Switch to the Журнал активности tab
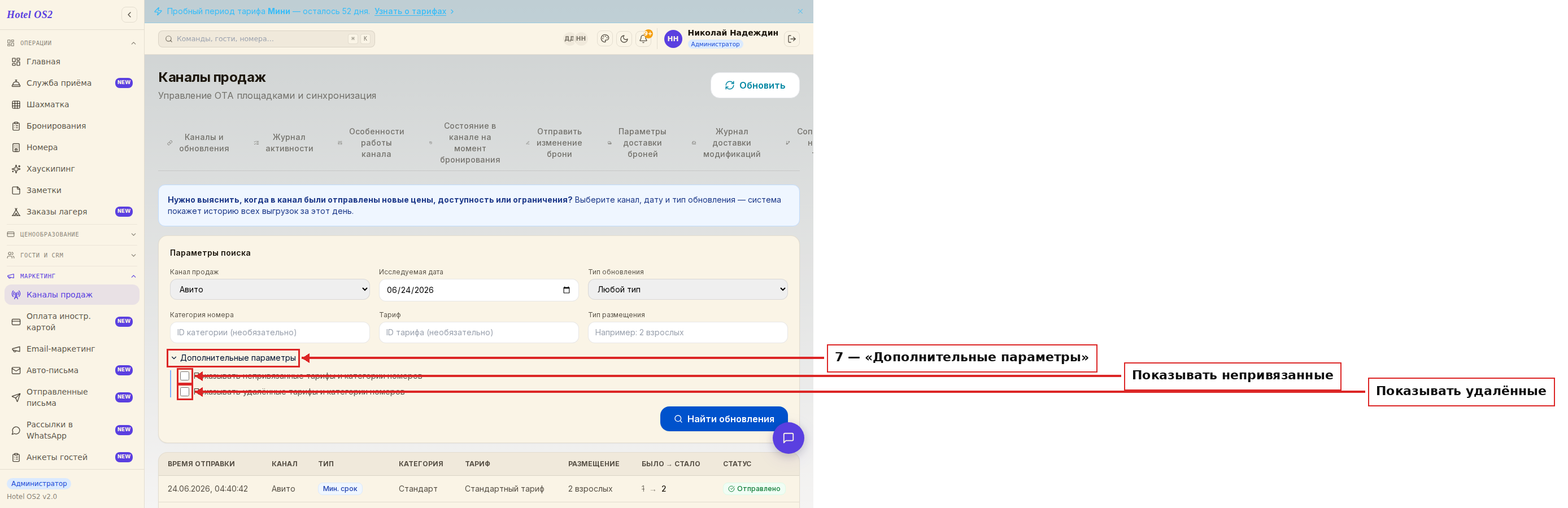1568x508 pixels. tap(289, 143)
